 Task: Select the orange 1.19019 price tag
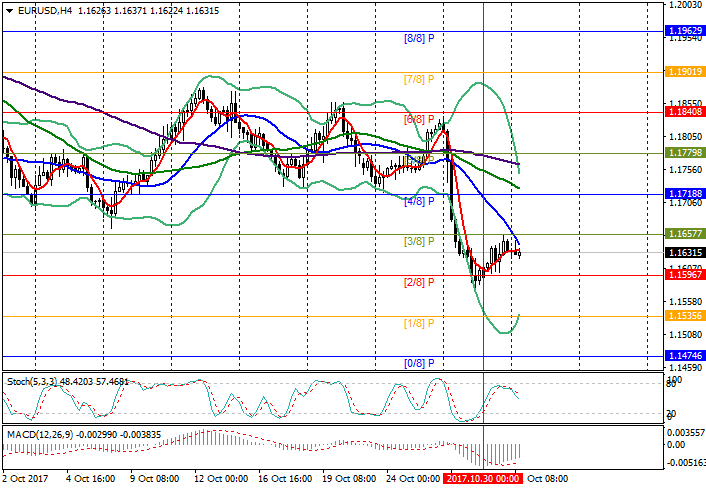[684, 72]
